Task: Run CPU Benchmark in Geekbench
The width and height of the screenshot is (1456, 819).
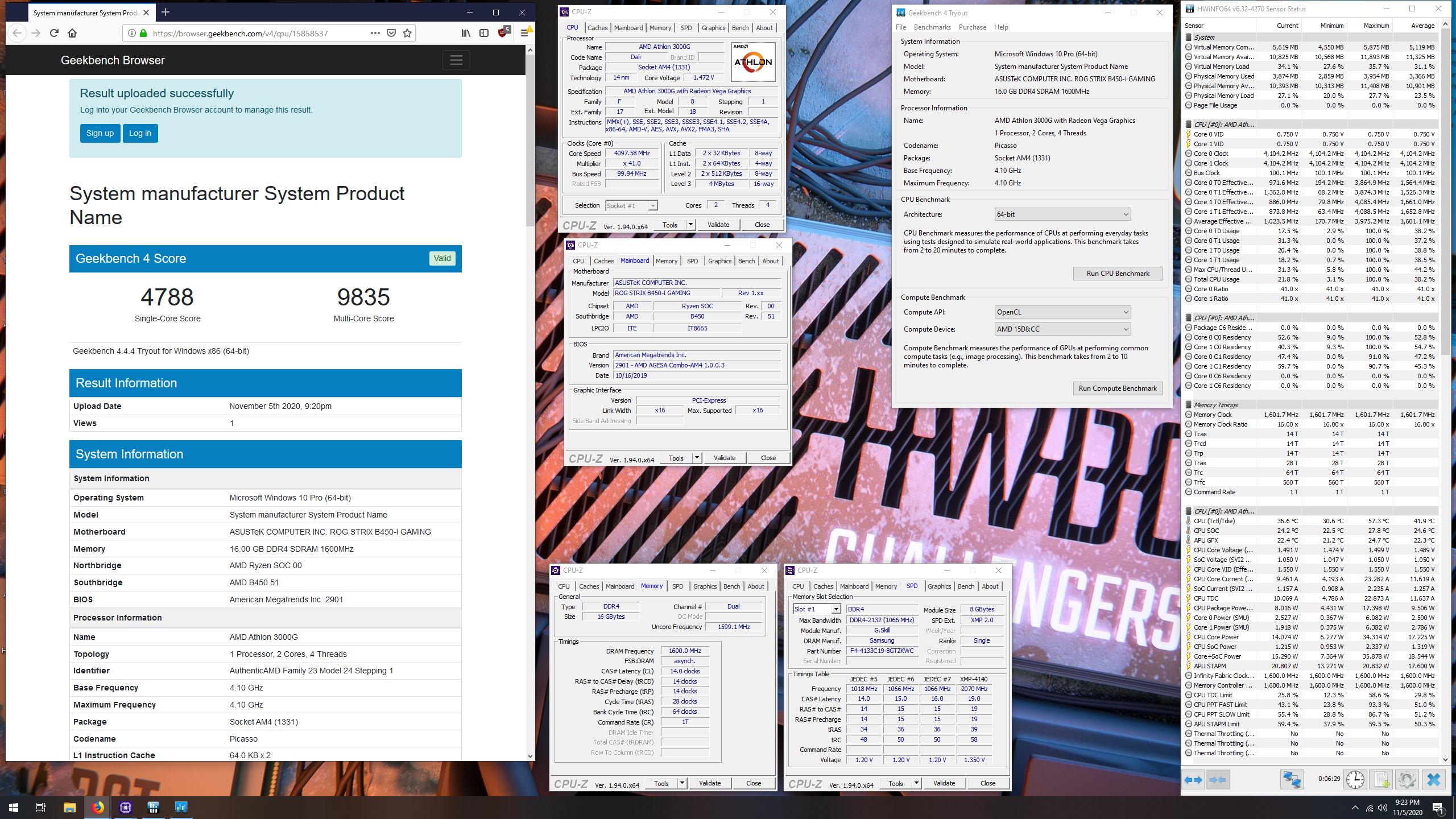Action: (1118, 274)
